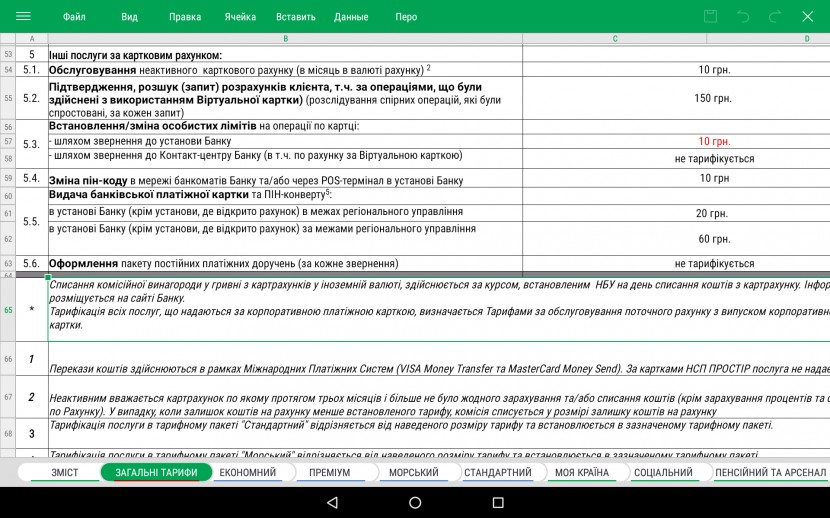Switch to the ЕКОНОМНИЙ sheet tab

pos(248,472)
